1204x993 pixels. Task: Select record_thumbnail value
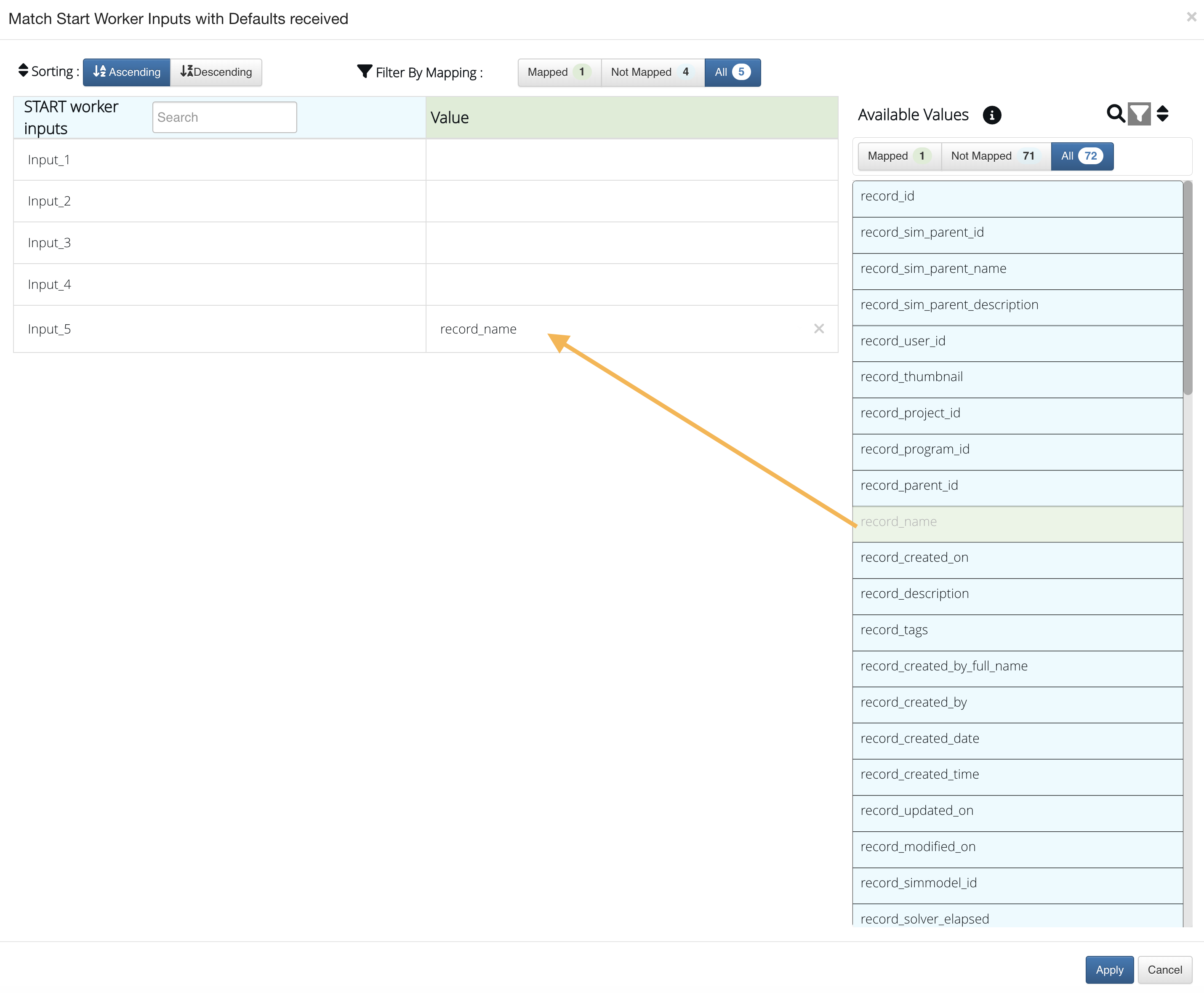[1018, 379]
